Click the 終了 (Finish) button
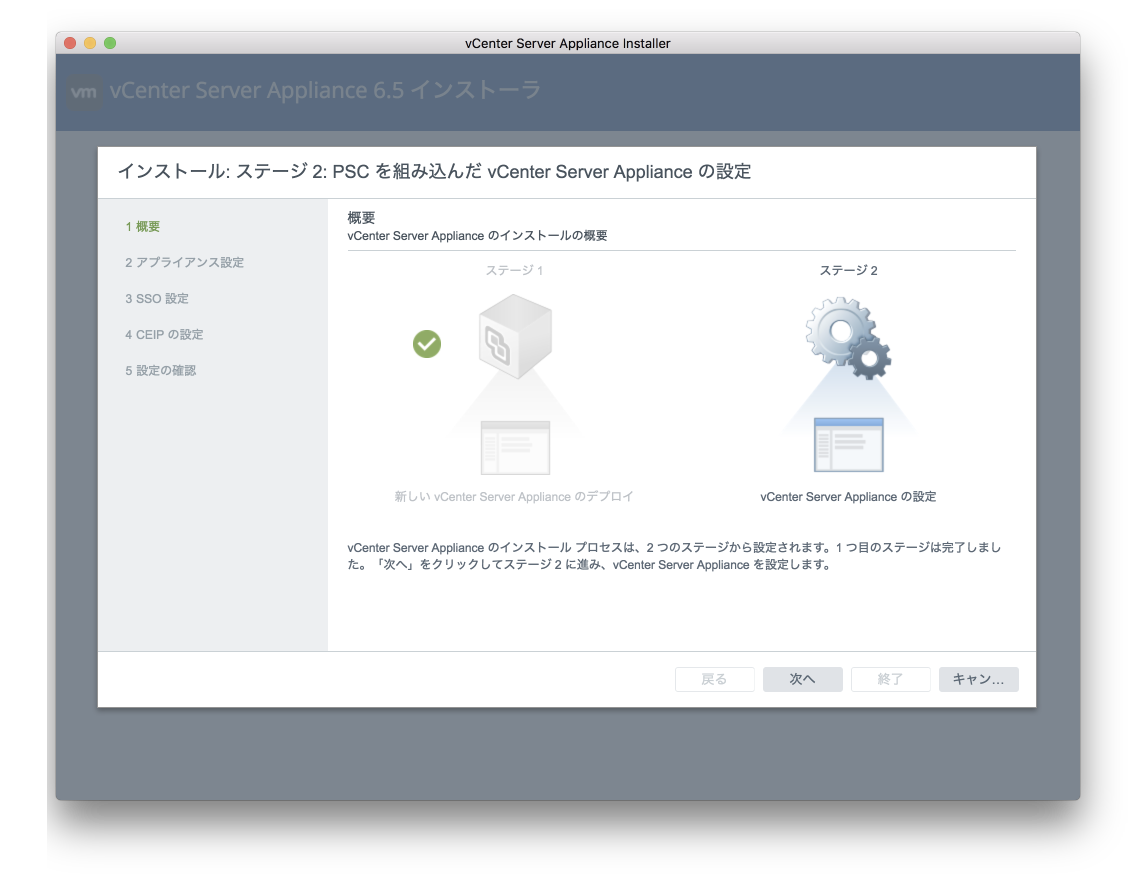Image resolution: width=1136 pixels, height=880 pixels. point(890,680)
